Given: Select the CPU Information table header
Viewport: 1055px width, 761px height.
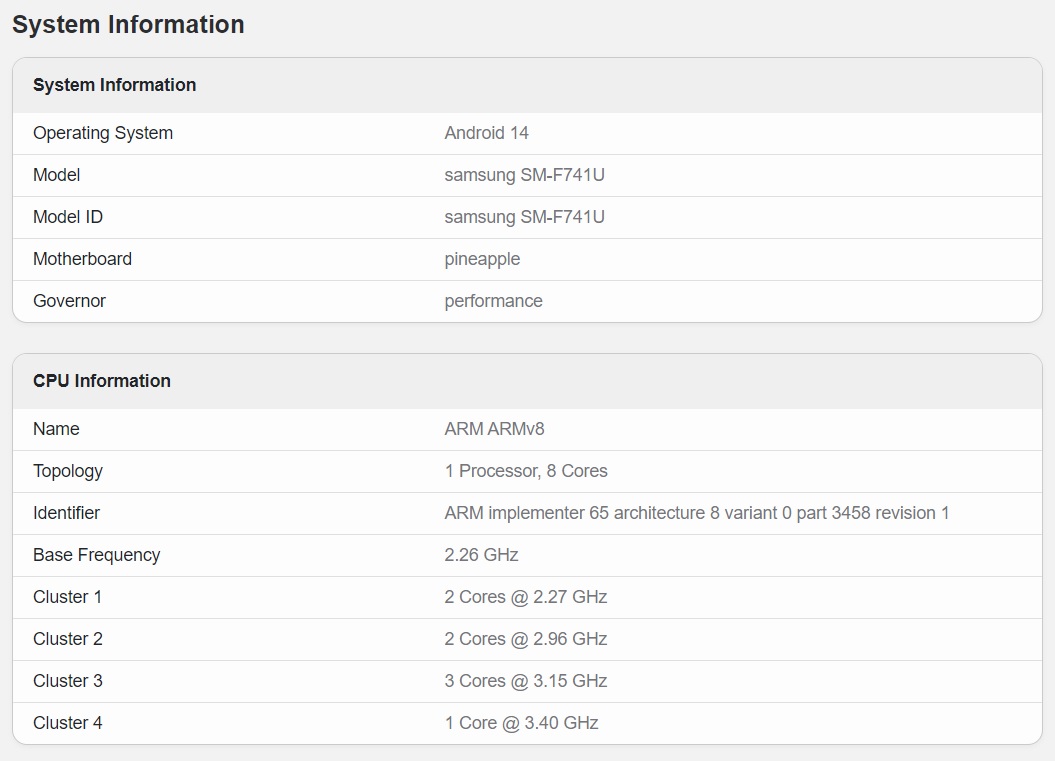Looking at the screenshot, I should 102,381.
